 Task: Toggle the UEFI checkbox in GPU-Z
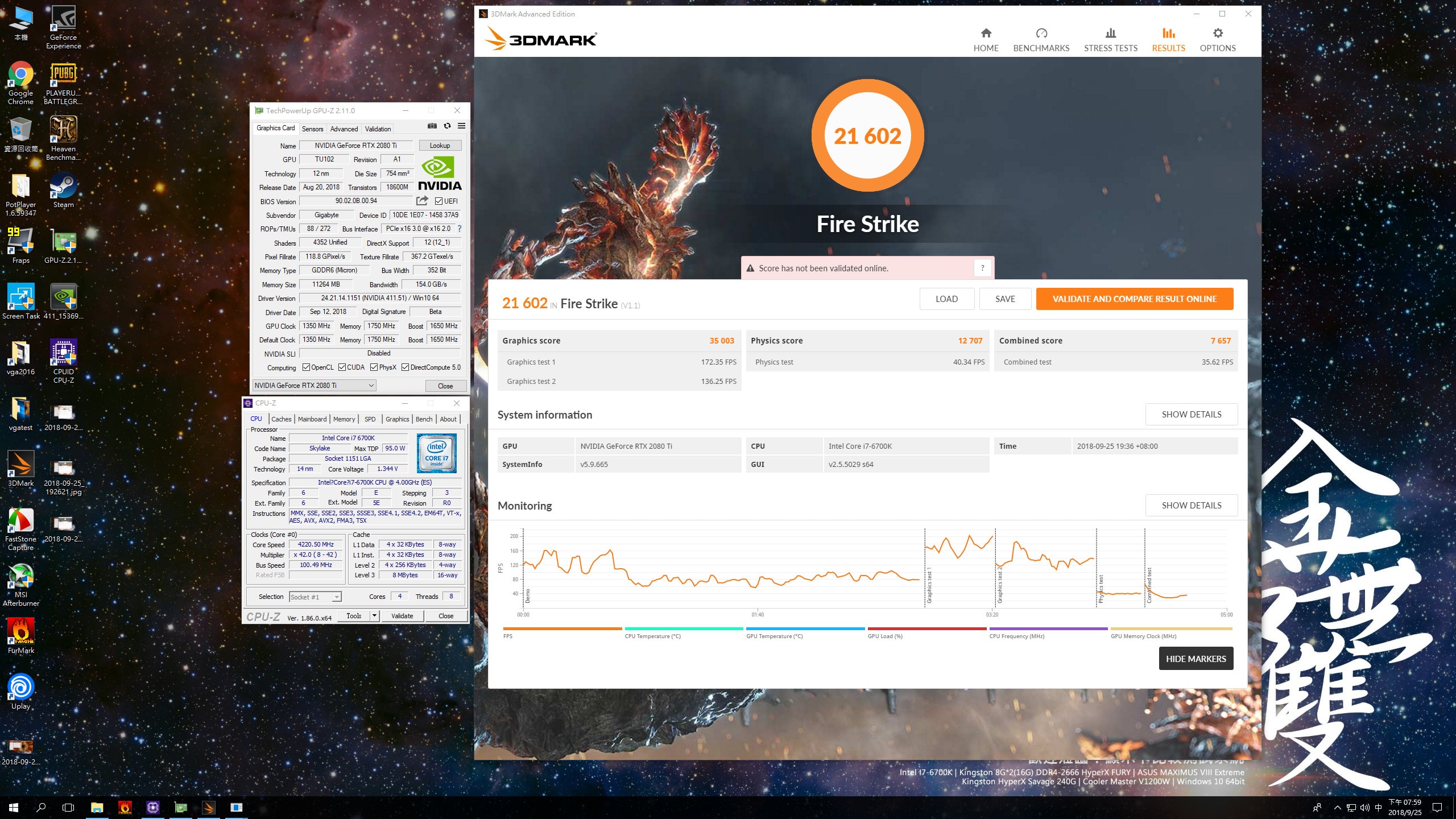coord(439,201)
